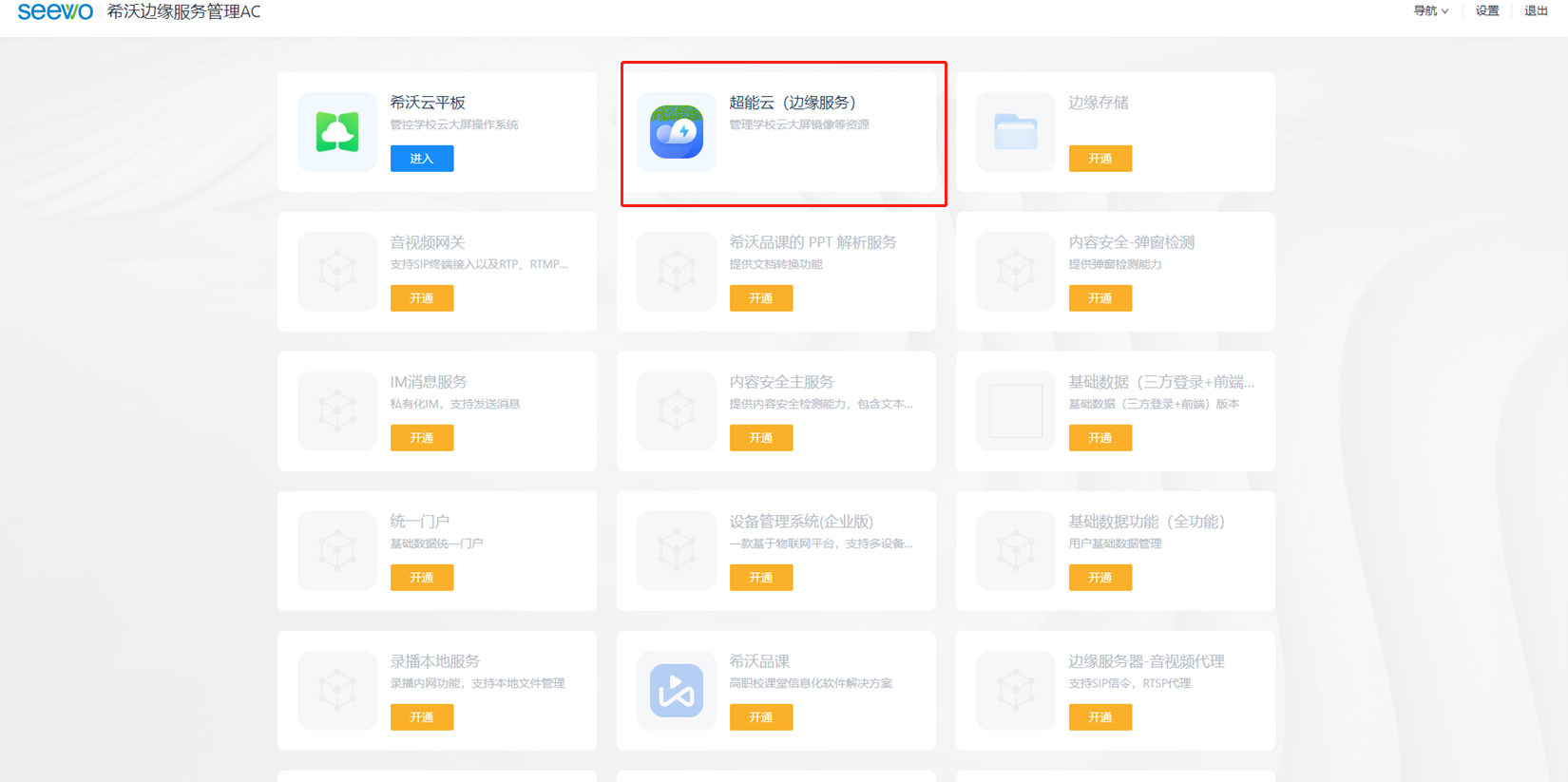1568x782 pixels.
Task: Click the 希沃品课 blue app icon
Action: point(677,691)
